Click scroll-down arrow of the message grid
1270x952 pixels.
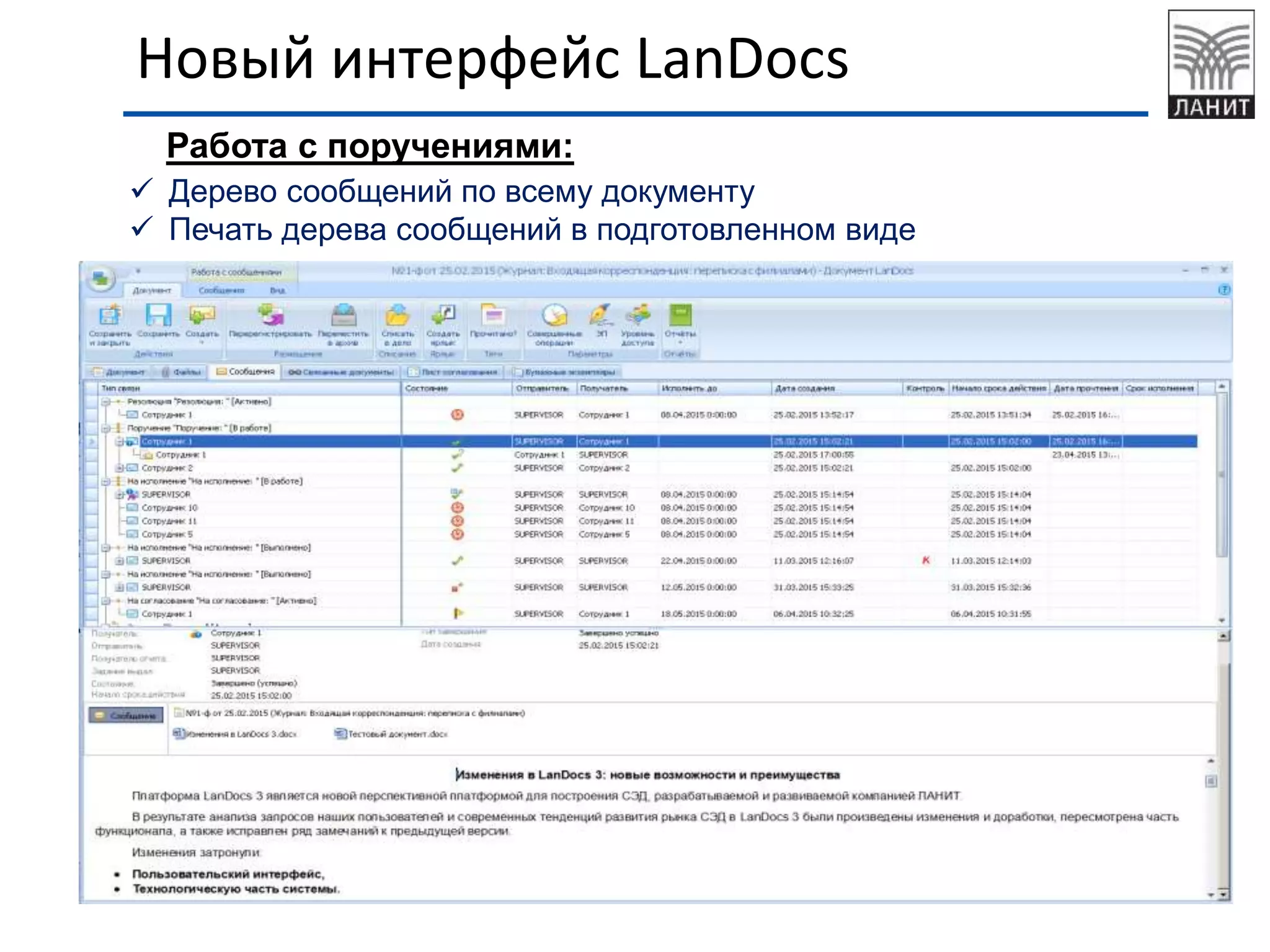pyautogui.click(x=1221, y=620)
